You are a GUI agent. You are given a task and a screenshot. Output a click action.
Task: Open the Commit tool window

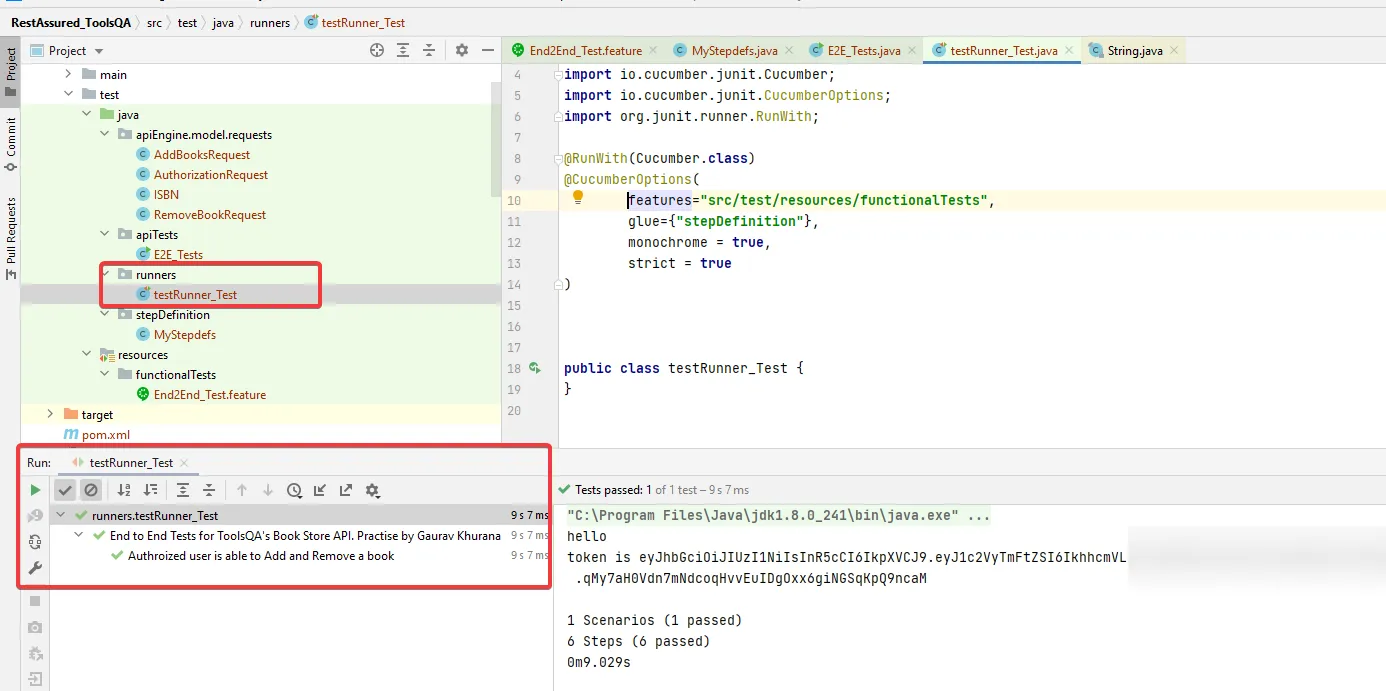click(x=11, y=145)
